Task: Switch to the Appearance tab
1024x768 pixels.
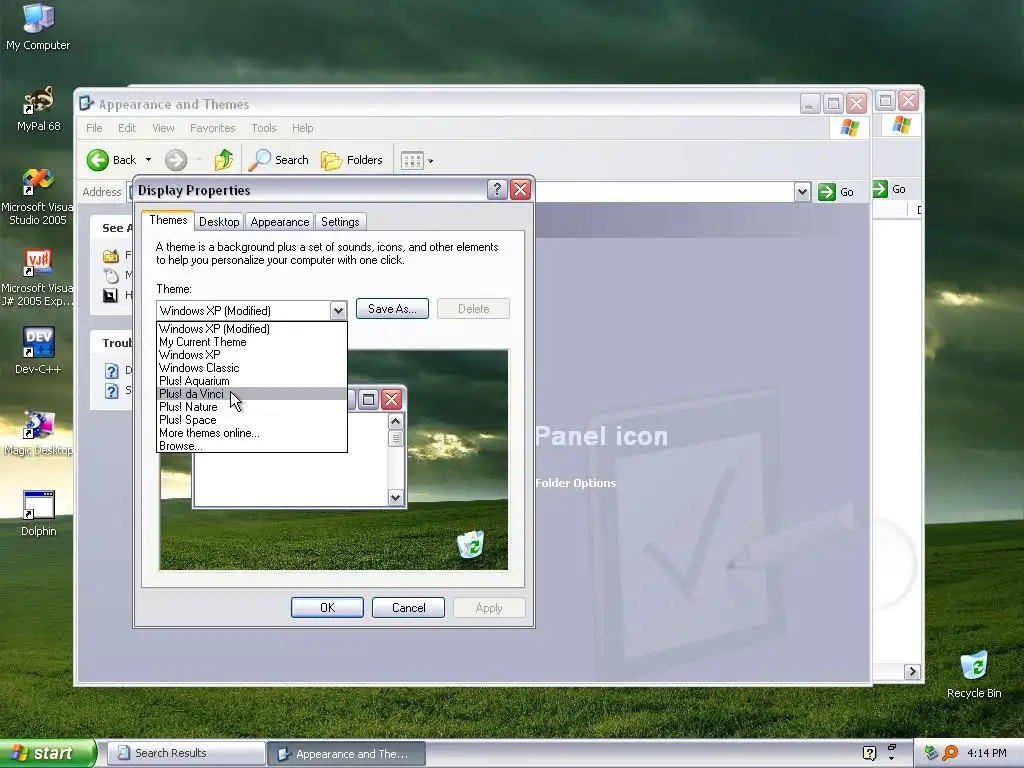Action: (x=280, y=222)
